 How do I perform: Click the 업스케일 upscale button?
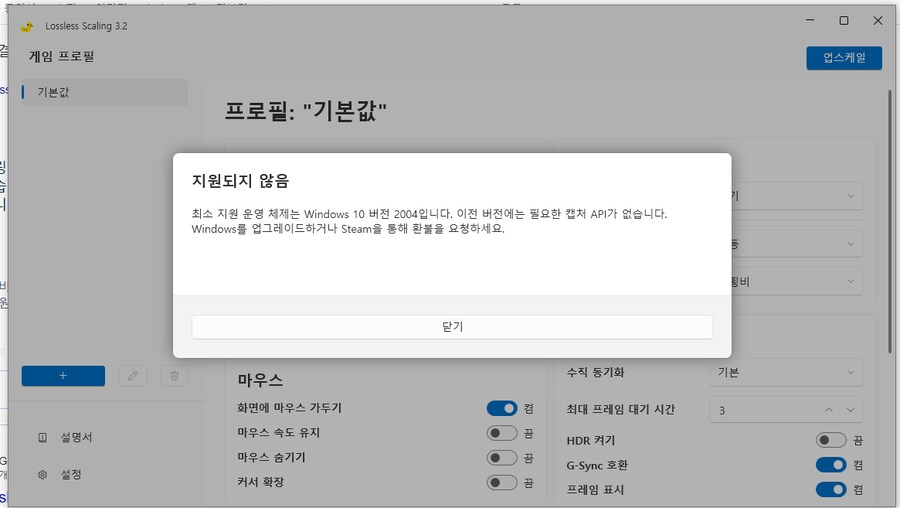(844, 57)
